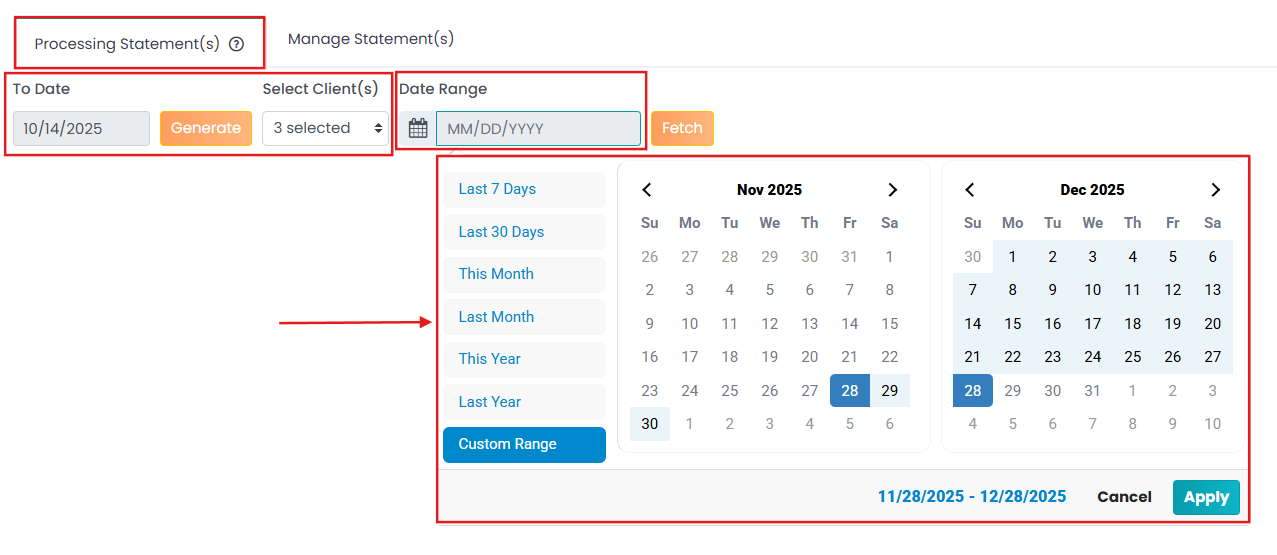Click the To Date field

tap(81, 128)
